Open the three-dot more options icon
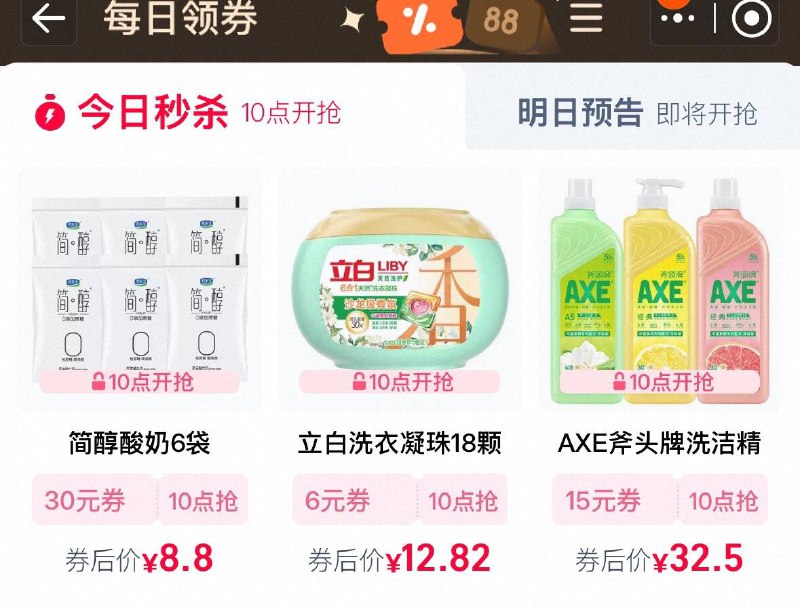 tap(678, 18)
